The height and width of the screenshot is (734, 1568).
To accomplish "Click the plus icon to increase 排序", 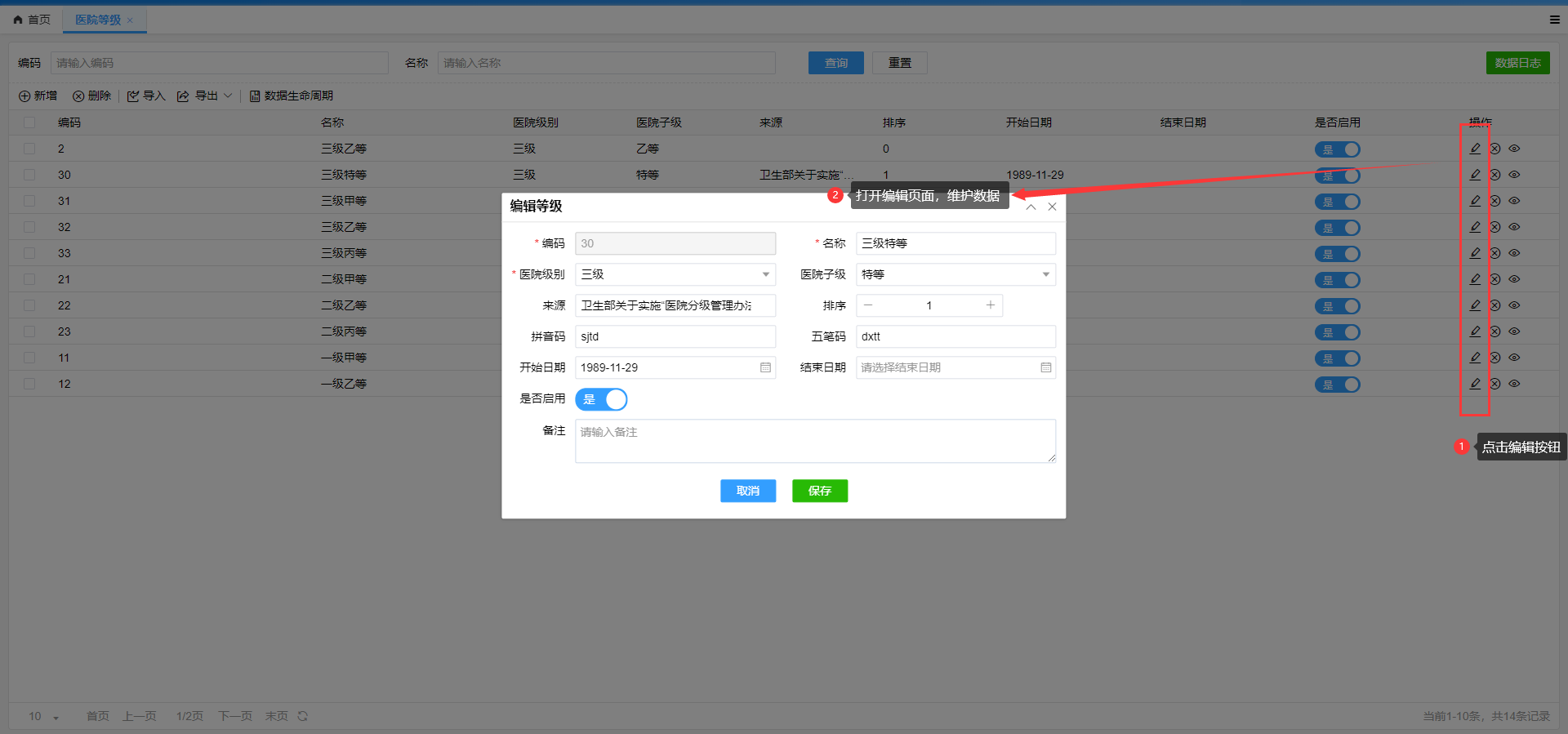I will point(990,305).
